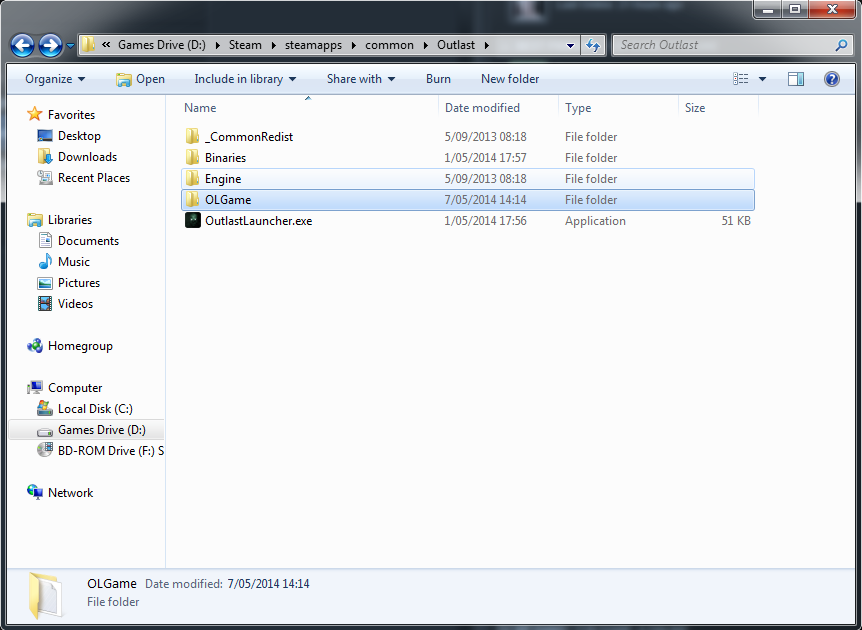Viewport: 862px width, 630px height.
Task: Click the Favorites star in navigation pane
Action: (35, 114)
